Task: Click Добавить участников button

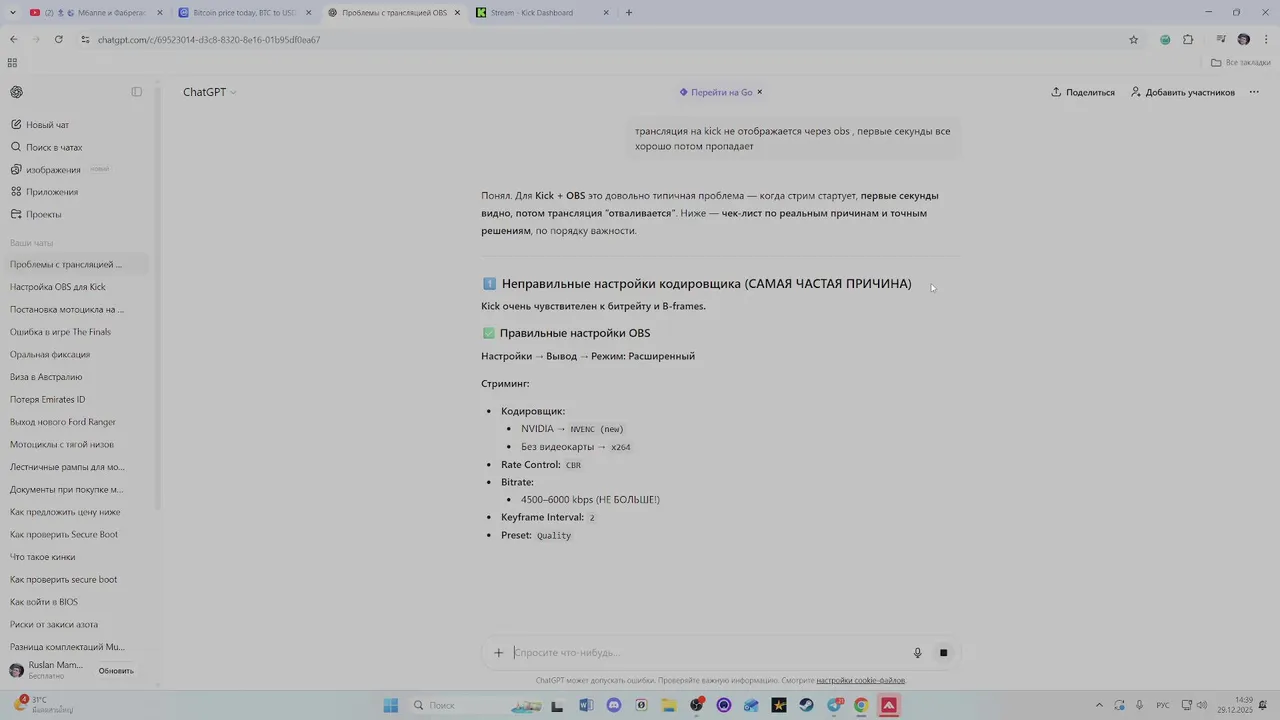Action: 1183,92
